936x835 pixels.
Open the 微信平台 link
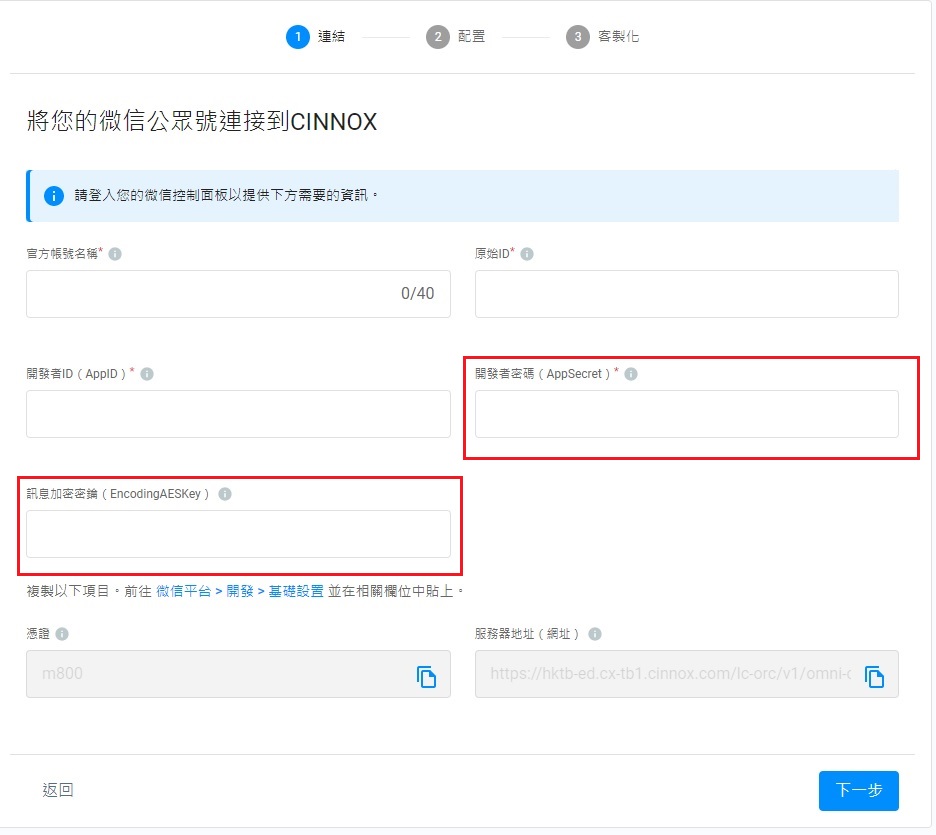coord(184,591)
